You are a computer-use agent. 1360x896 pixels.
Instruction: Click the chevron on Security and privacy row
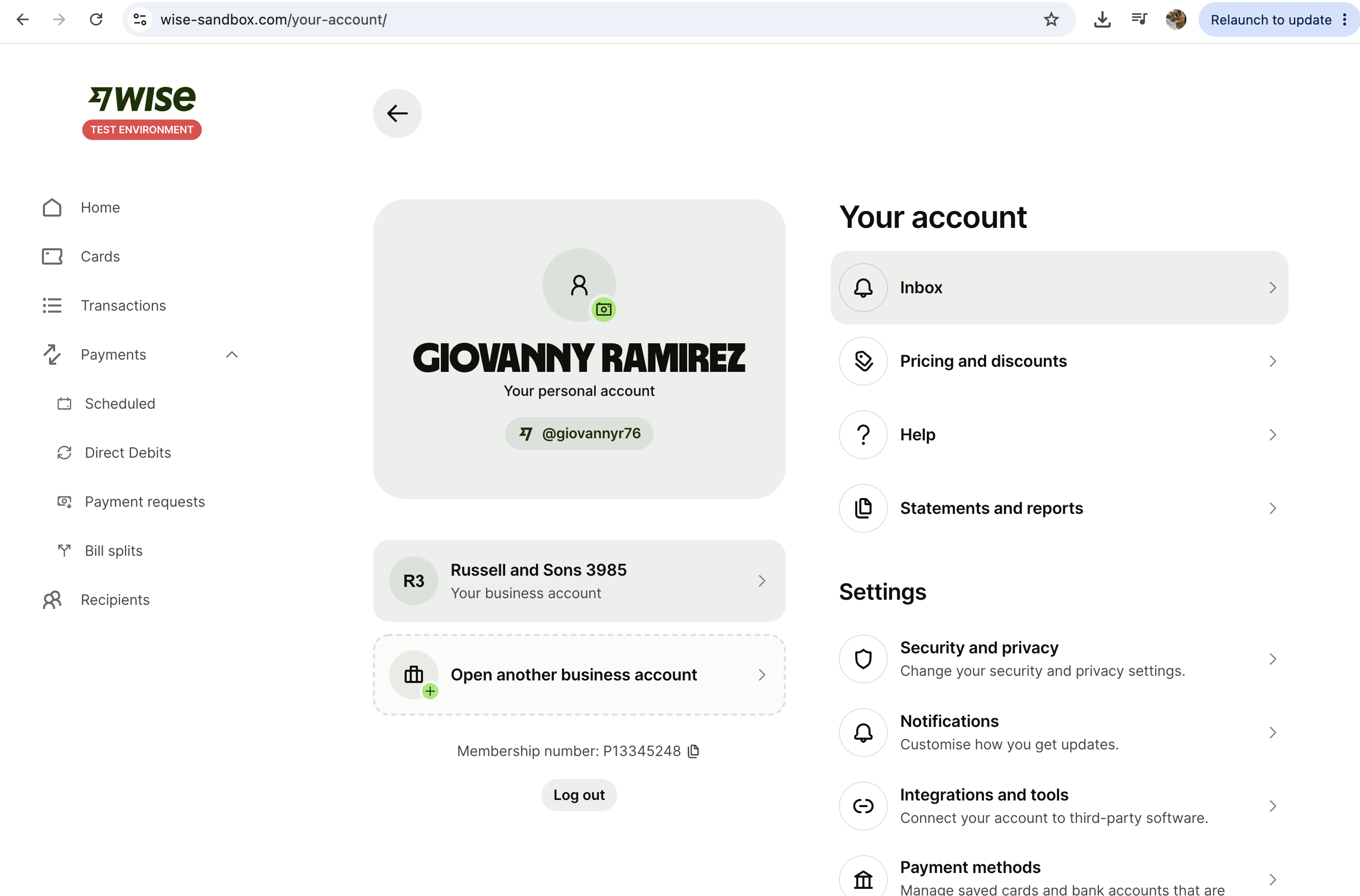point(1272,659)
